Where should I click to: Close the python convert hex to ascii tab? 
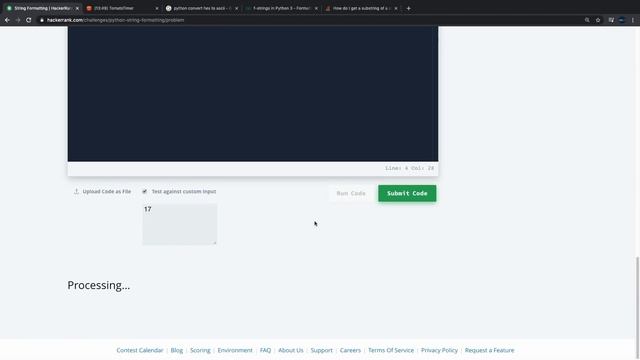tap(236, 8)
